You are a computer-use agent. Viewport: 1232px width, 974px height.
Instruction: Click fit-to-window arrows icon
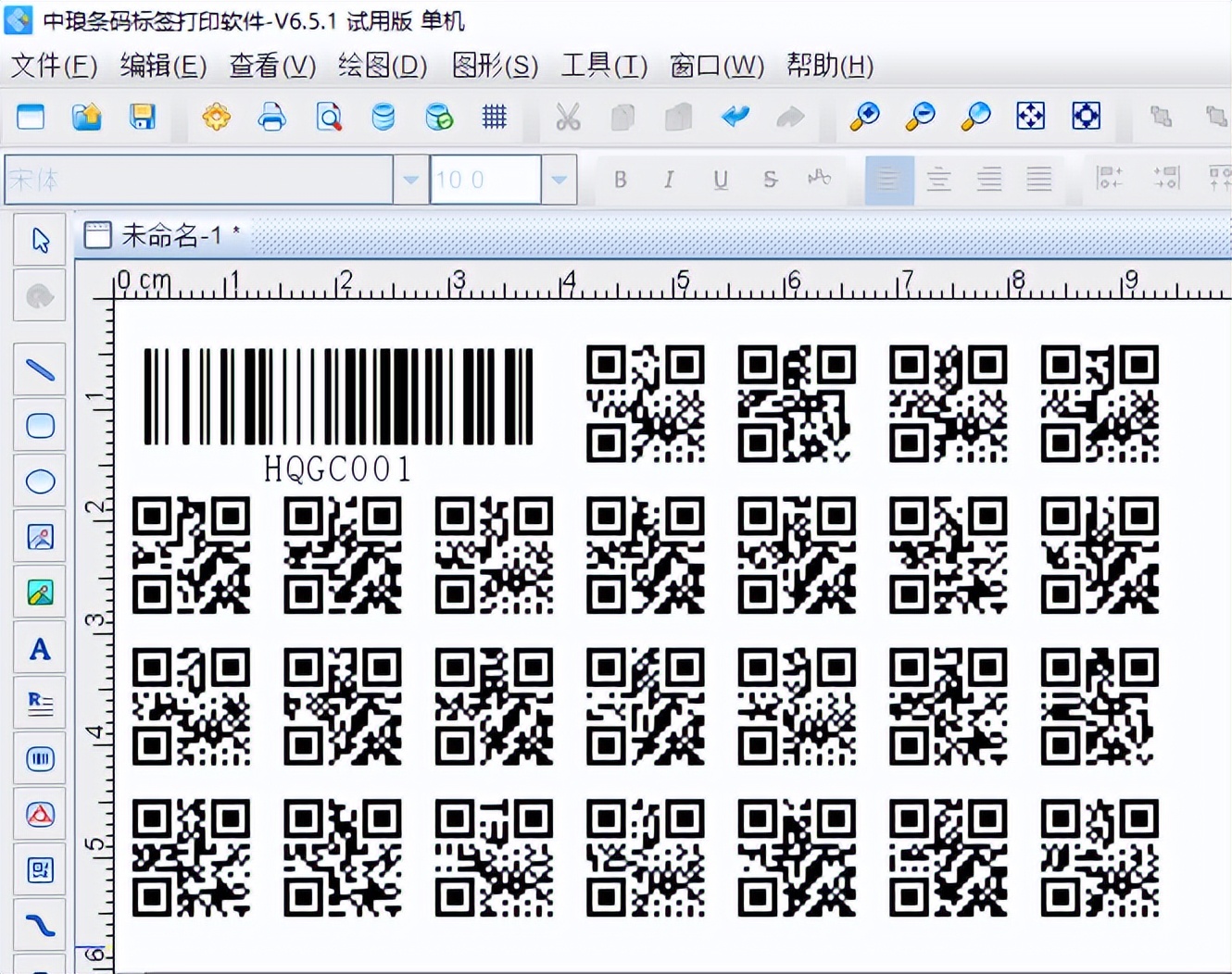[x=1031, y=117]
